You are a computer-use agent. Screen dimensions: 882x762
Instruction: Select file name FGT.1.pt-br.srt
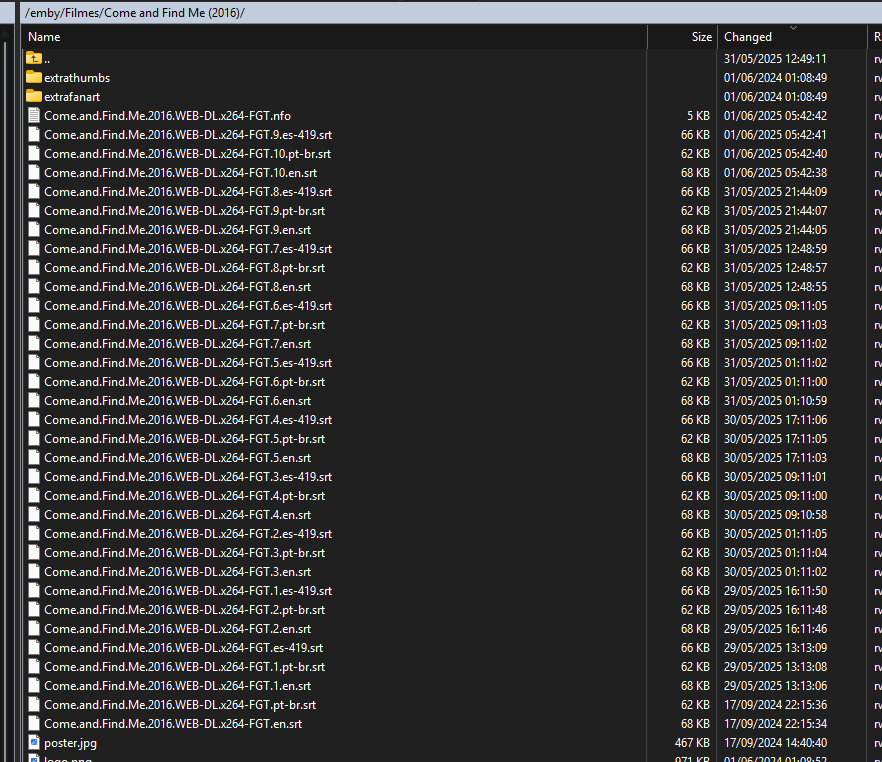(x=184, y=667)
